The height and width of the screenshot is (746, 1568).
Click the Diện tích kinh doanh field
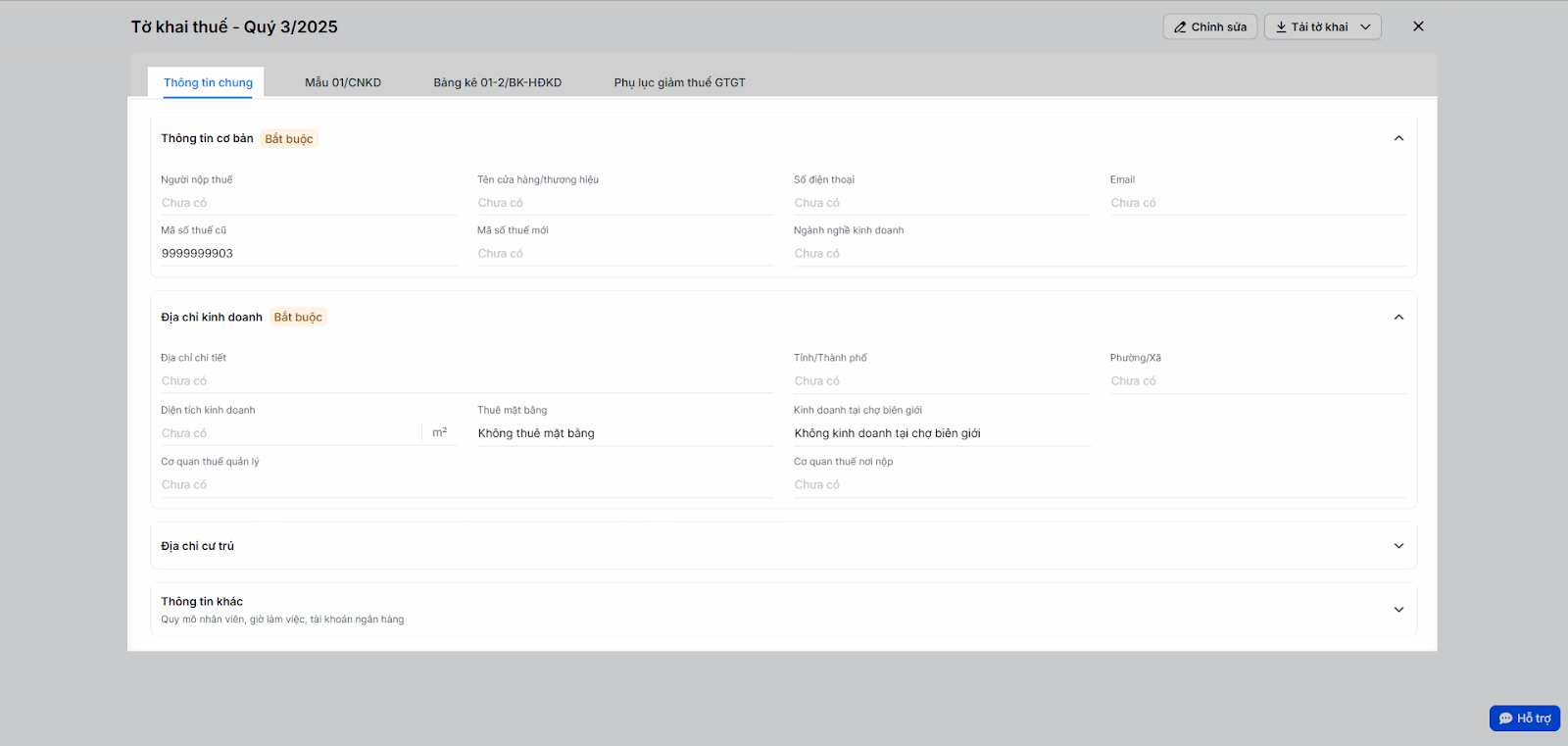pyautogui.click(x=291, y=433)
